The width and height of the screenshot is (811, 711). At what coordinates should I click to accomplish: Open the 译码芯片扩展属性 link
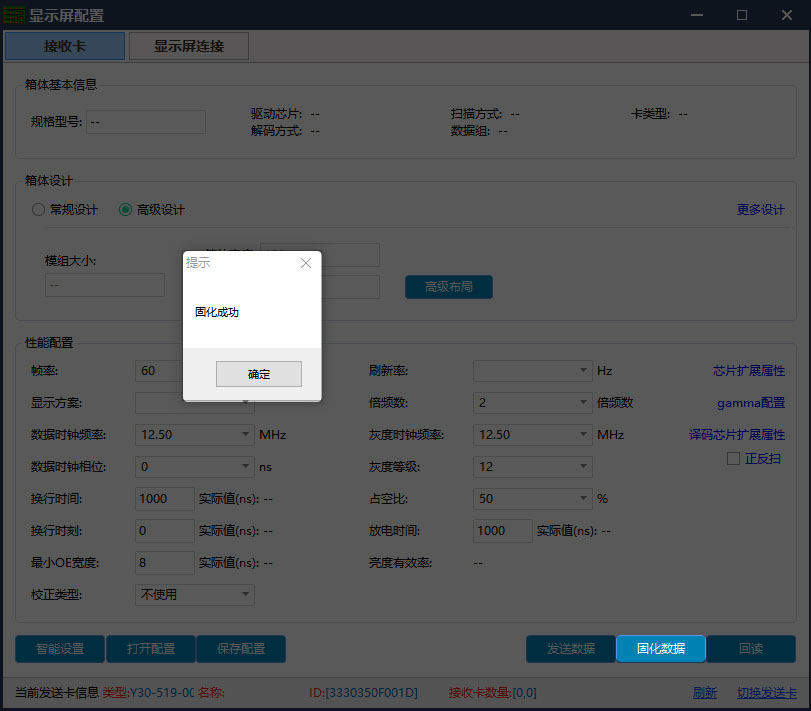pyautogui.click(x=737, y=435)
